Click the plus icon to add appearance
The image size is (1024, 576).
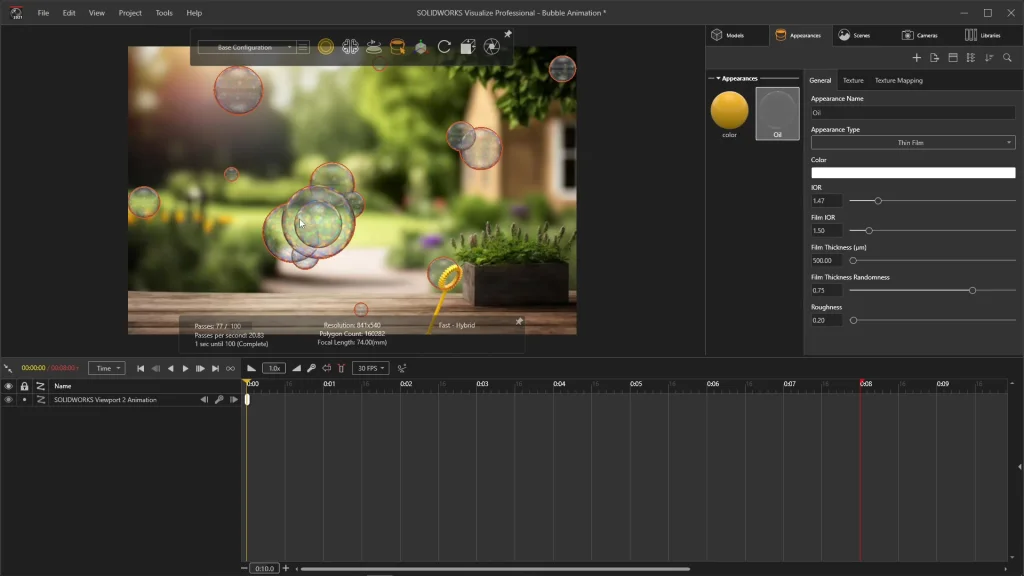(916, 58)
